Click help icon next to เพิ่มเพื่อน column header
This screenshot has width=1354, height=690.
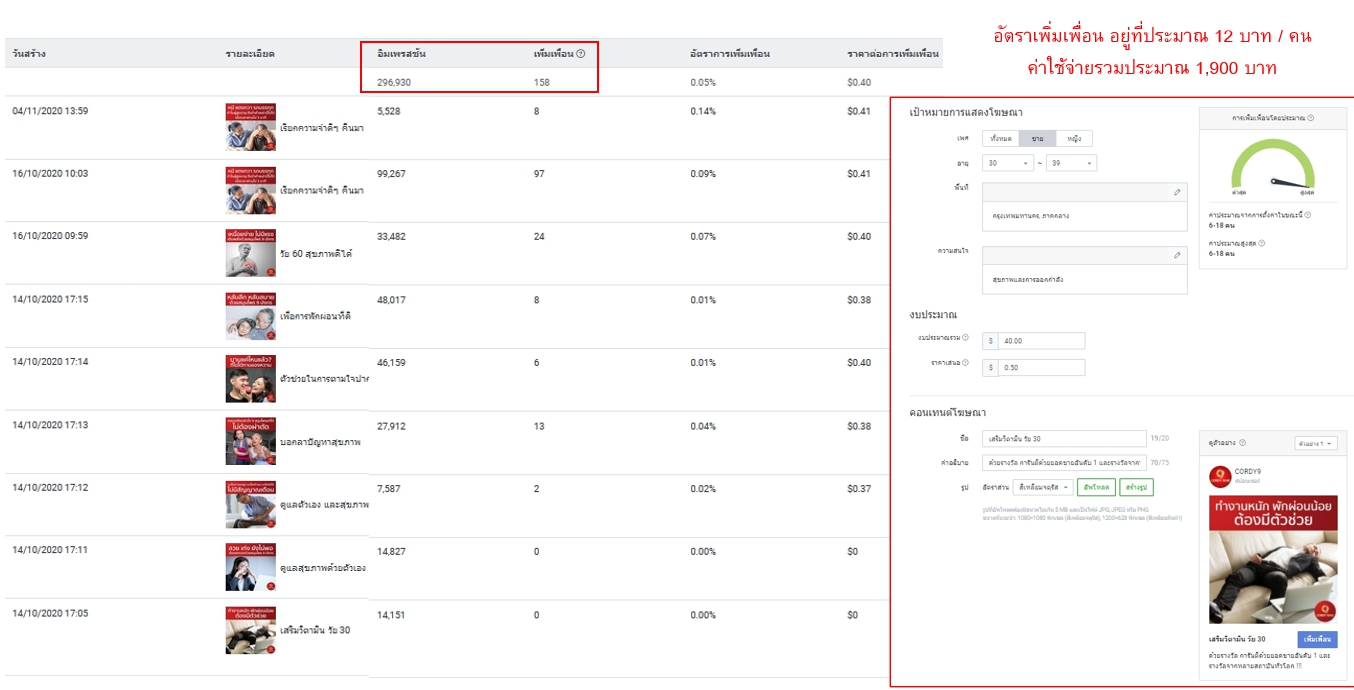coord(581,54)
